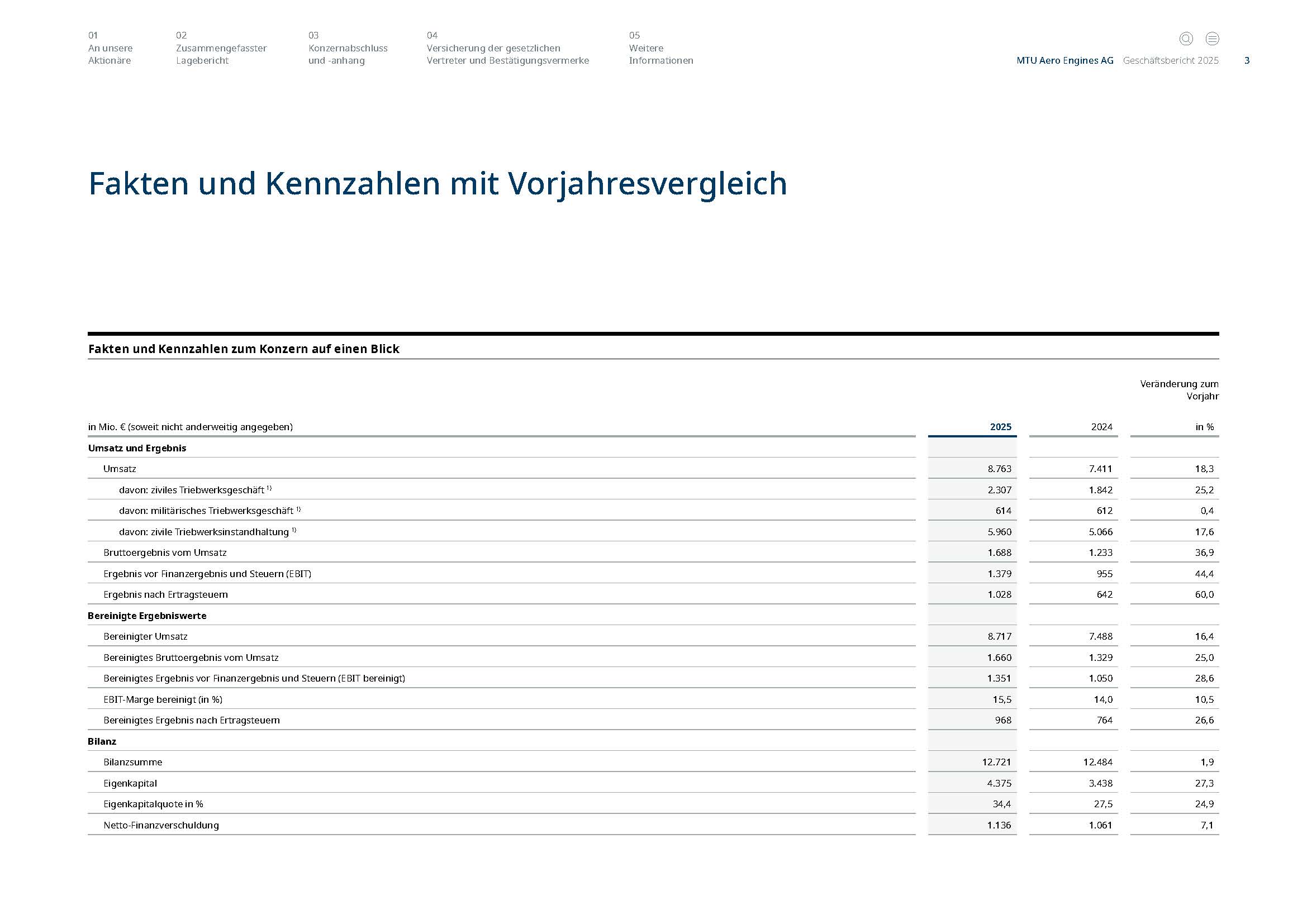The image size is (1307, 924).
Task: Click Geschäftsbericht 2025 in the header
Action: 1171,60
